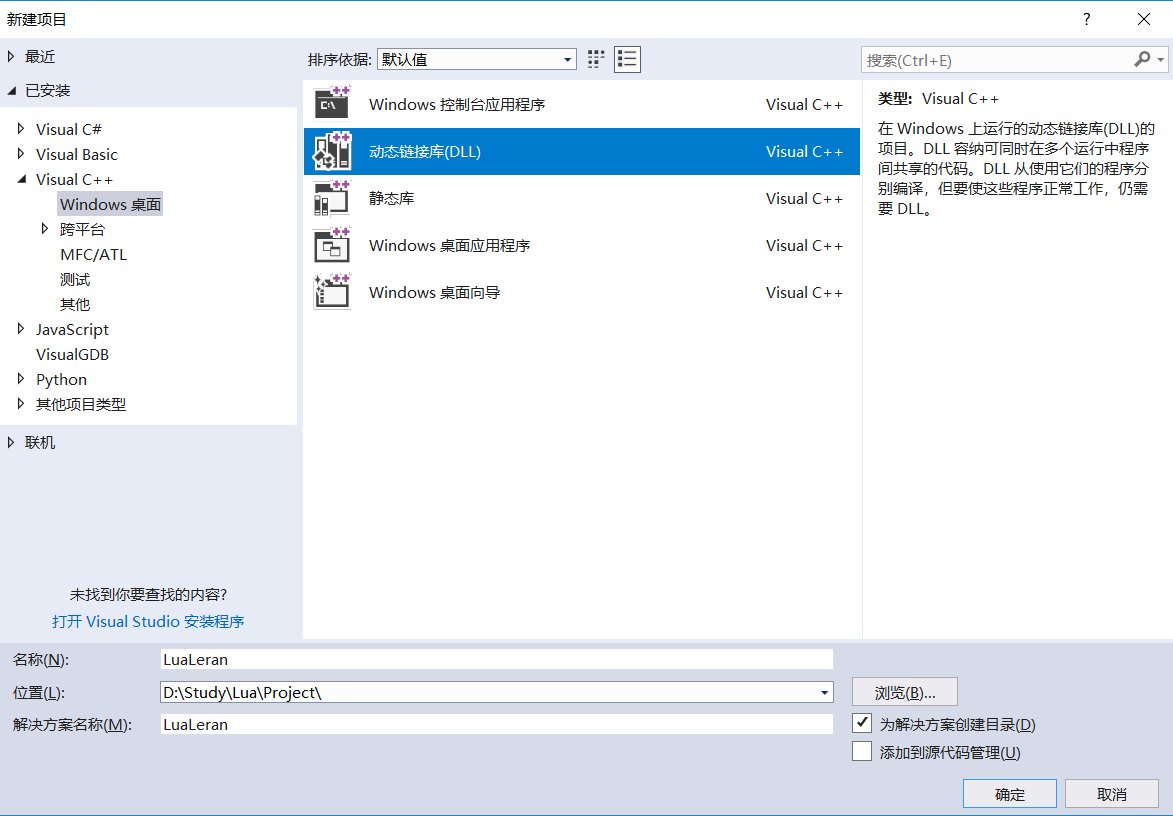Select the 动态链接库(DLL) template icon

[x=331, y=150]
